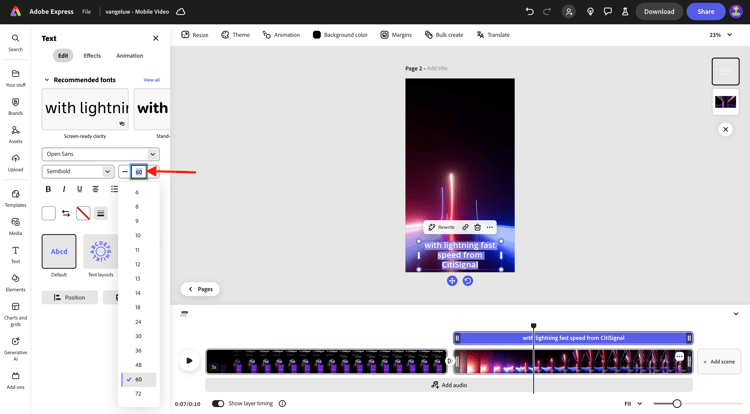Toggle Show layer timing switch
Image resolution: width=750 pixels, height=414 pixels.
(218, 403)
